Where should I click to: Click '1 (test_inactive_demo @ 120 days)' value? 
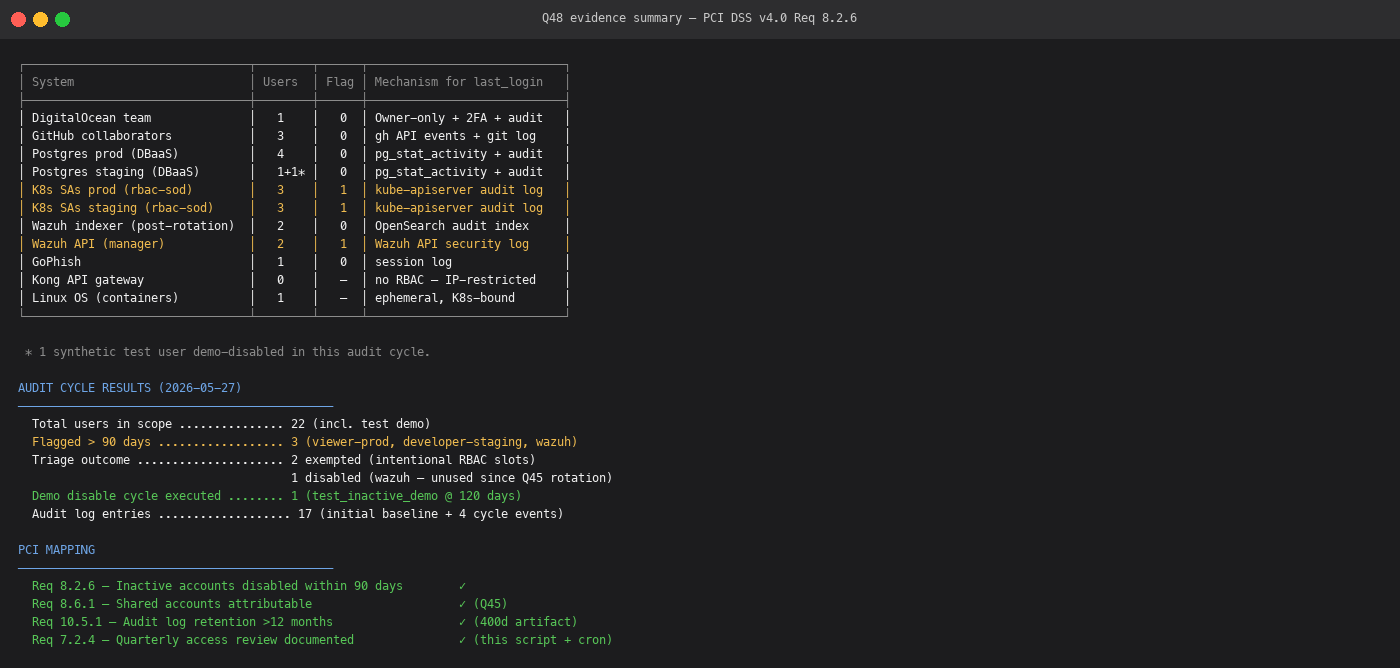406,496
